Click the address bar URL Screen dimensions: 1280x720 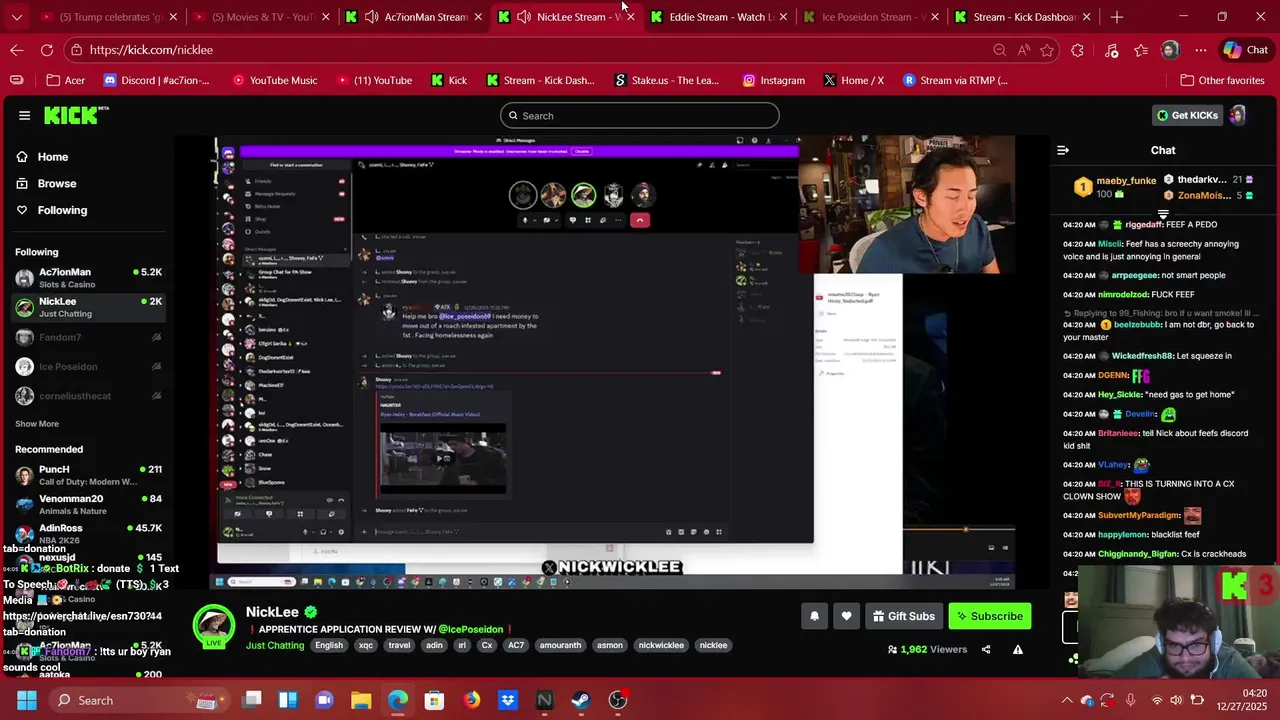coord(150,50)
